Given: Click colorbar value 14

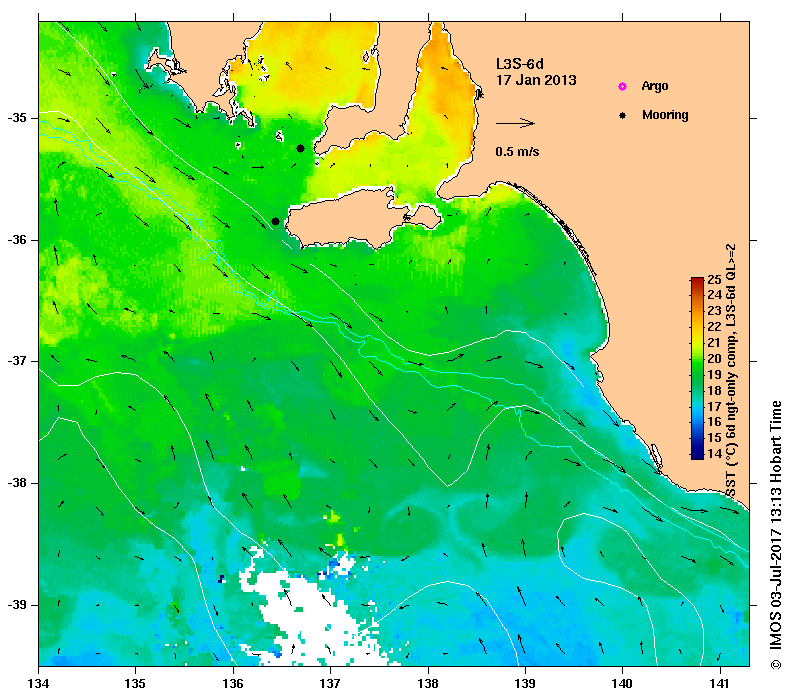Looking at the screenshot, I should 714,453.
